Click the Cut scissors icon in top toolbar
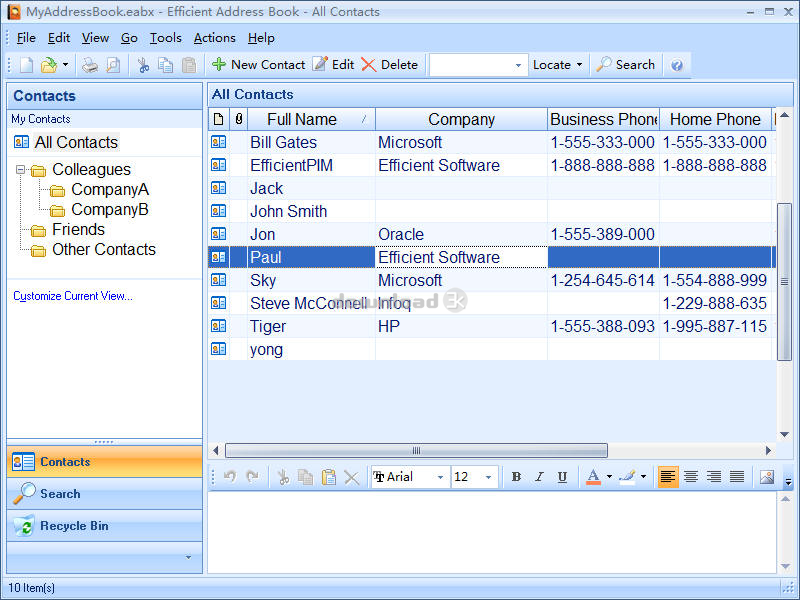Image resolution: width=800 pixels, height=600 pixels. [x=143, y=65]
